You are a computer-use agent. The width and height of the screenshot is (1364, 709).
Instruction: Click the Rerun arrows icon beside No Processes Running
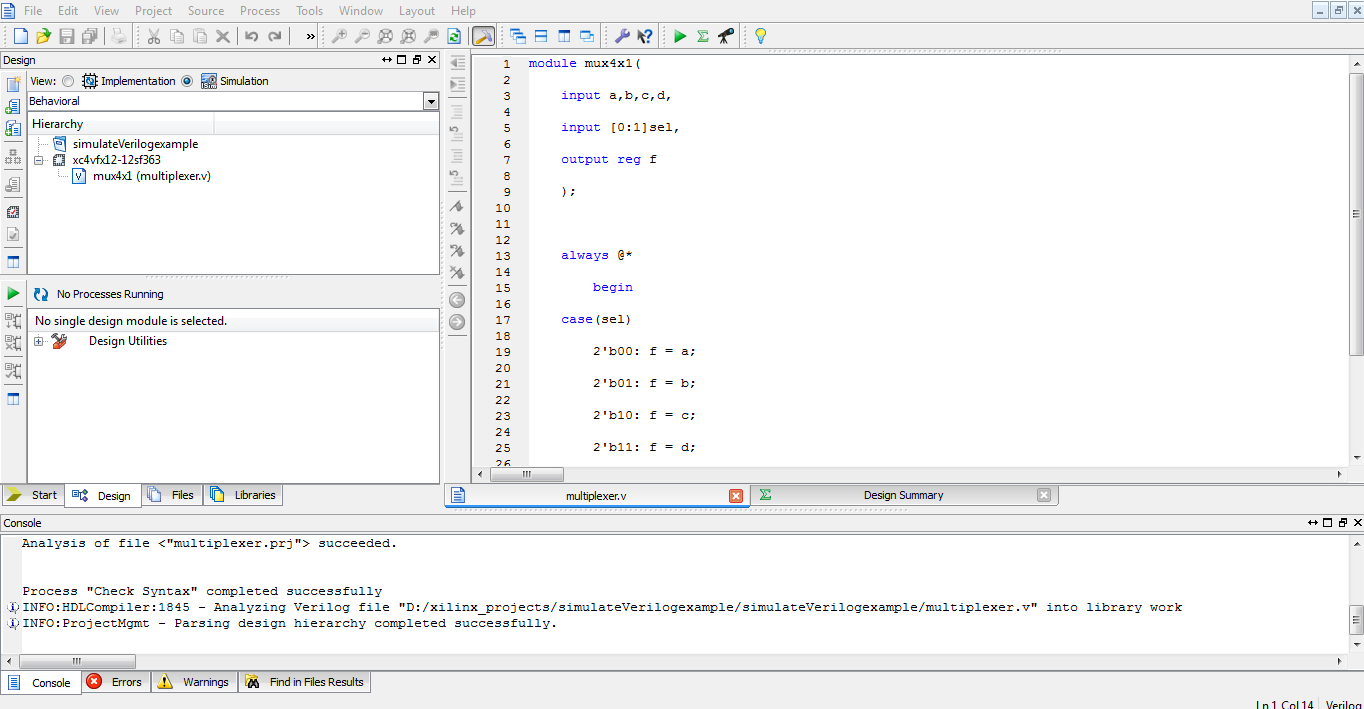[x=41, y=294]
